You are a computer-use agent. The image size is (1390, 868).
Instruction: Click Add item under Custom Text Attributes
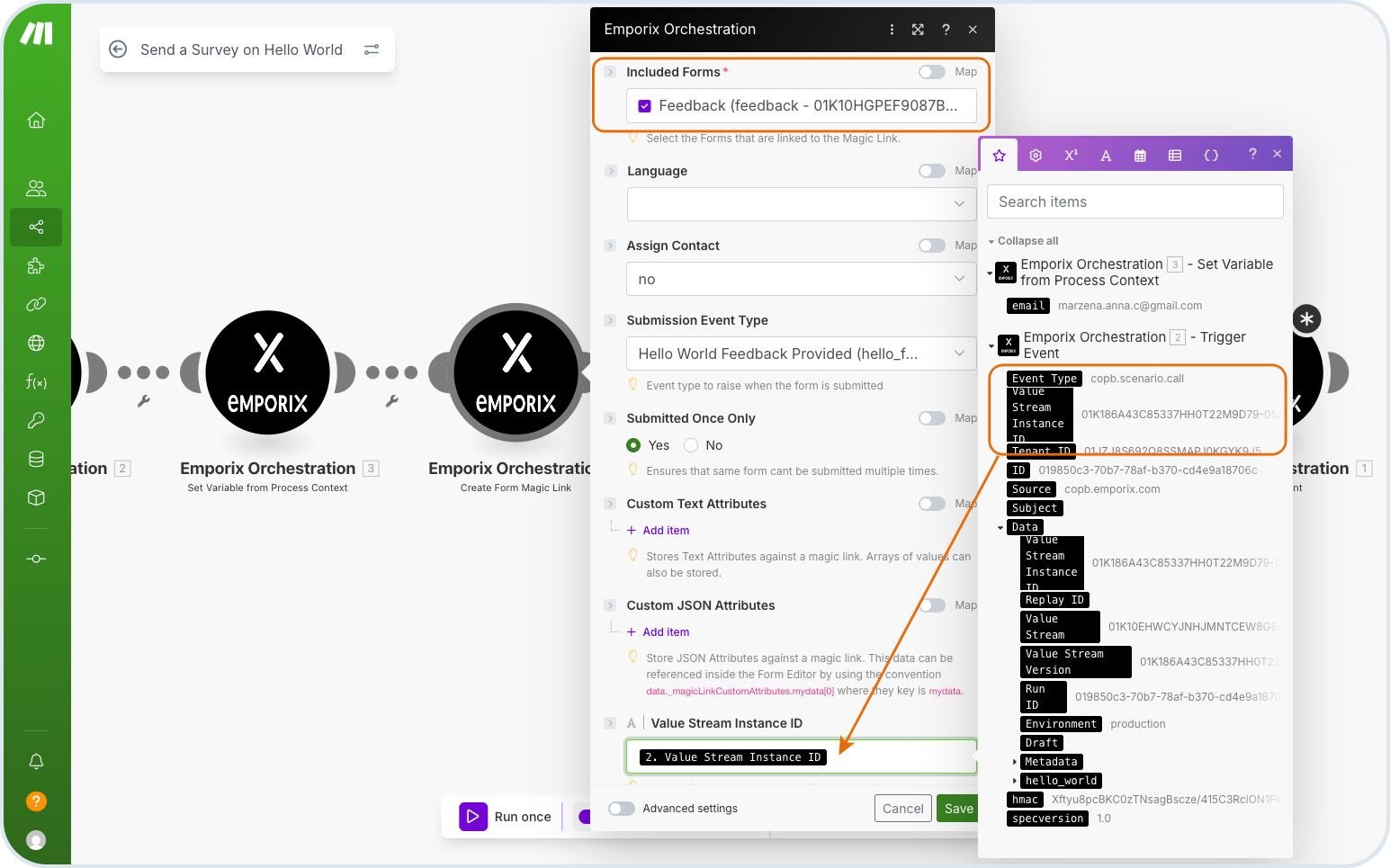(665, 531)
